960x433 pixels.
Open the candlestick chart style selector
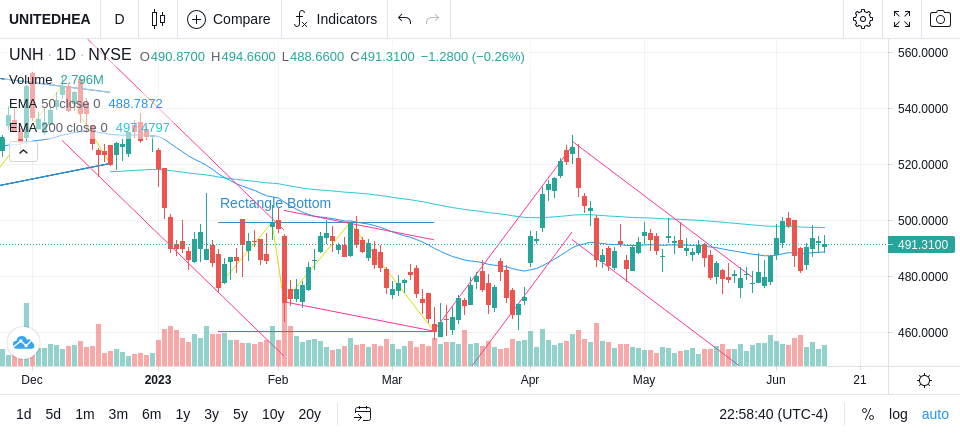click(x=158, y=19)
